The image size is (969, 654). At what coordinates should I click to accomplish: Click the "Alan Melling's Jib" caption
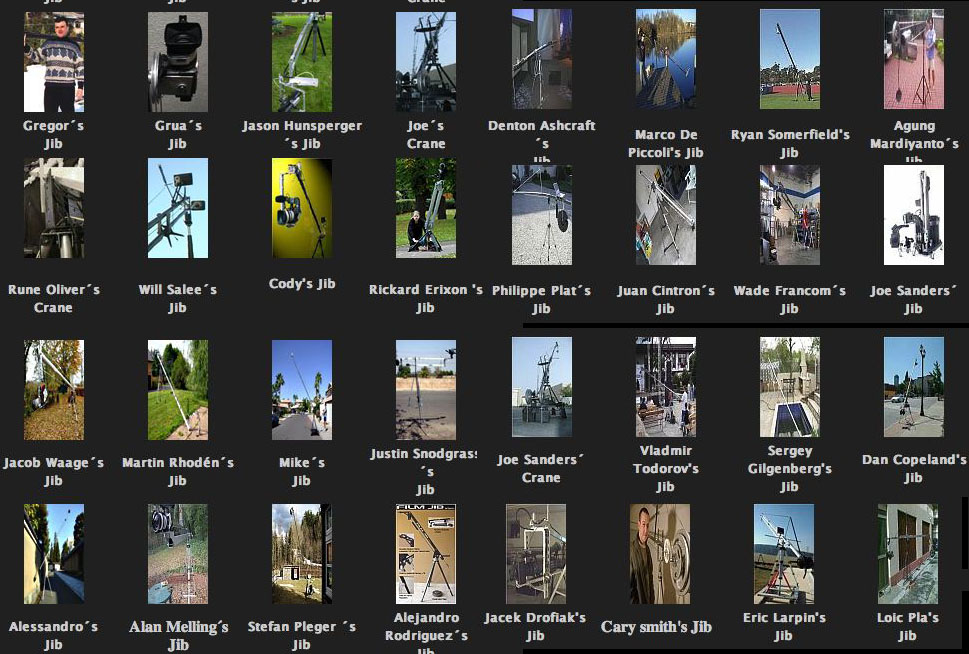tap(179, 635)
